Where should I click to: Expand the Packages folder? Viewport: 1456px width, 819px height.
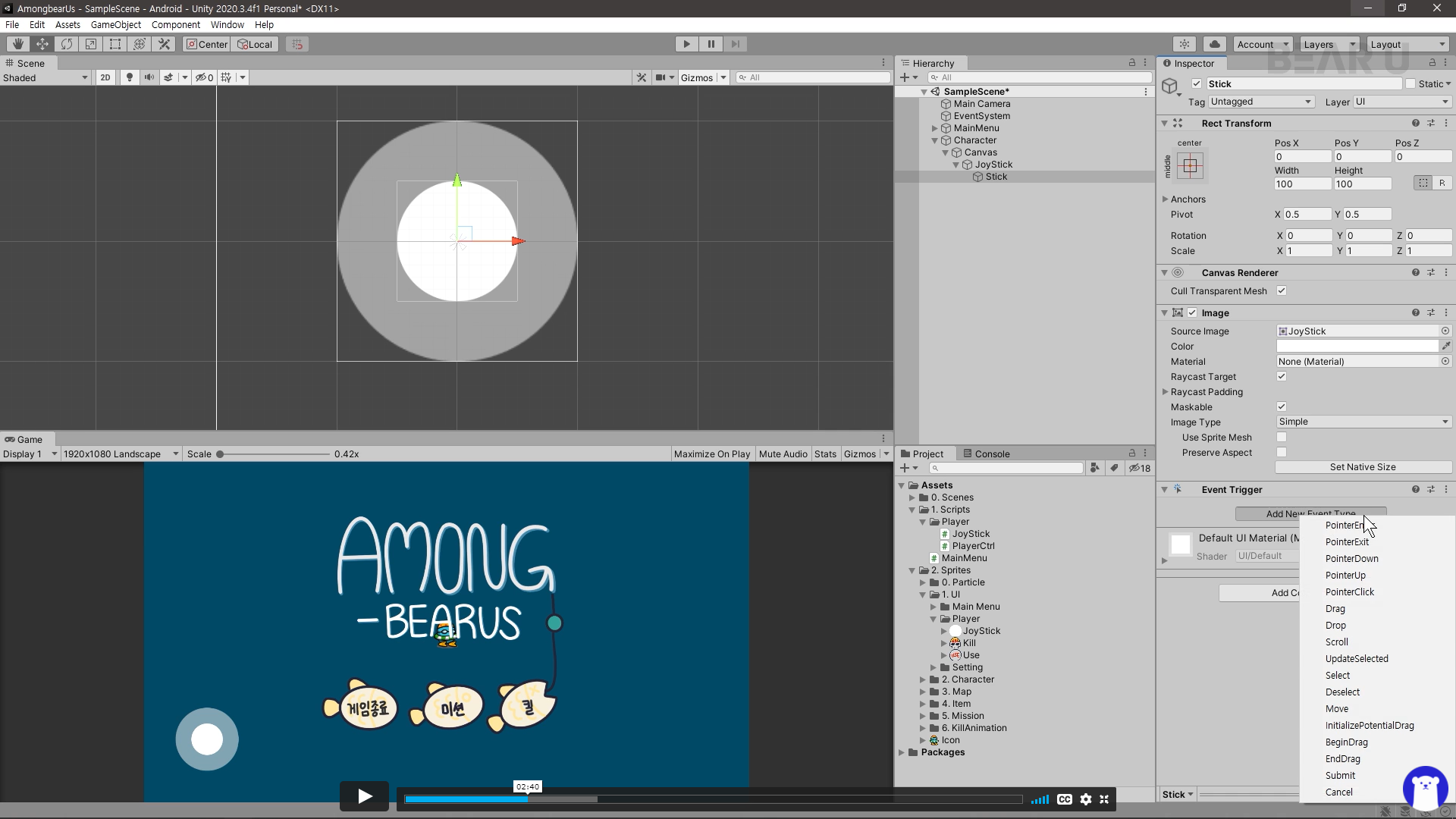(902, 752)
